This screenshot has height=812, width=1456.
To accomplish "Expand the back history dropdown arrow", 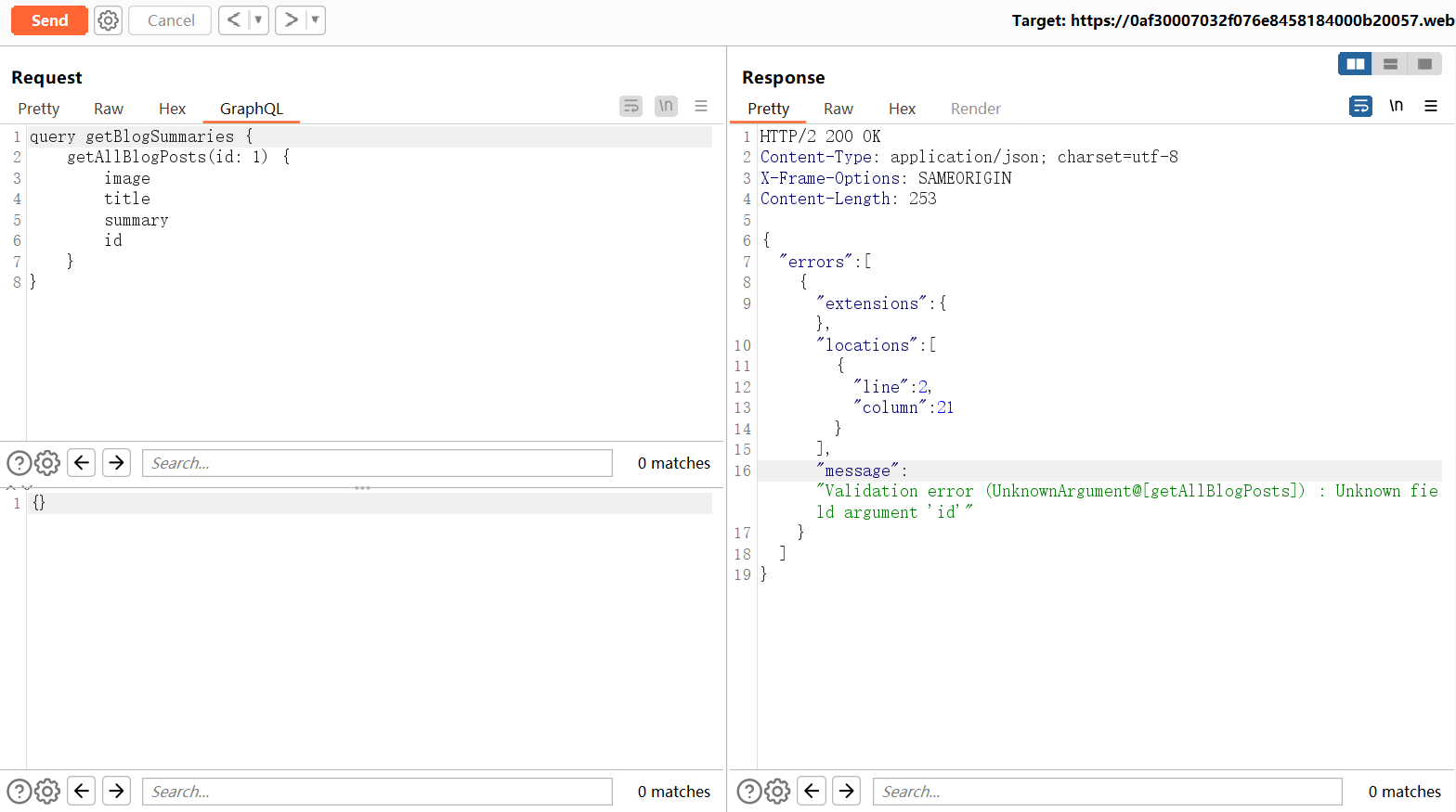I will tap(258, 20).
